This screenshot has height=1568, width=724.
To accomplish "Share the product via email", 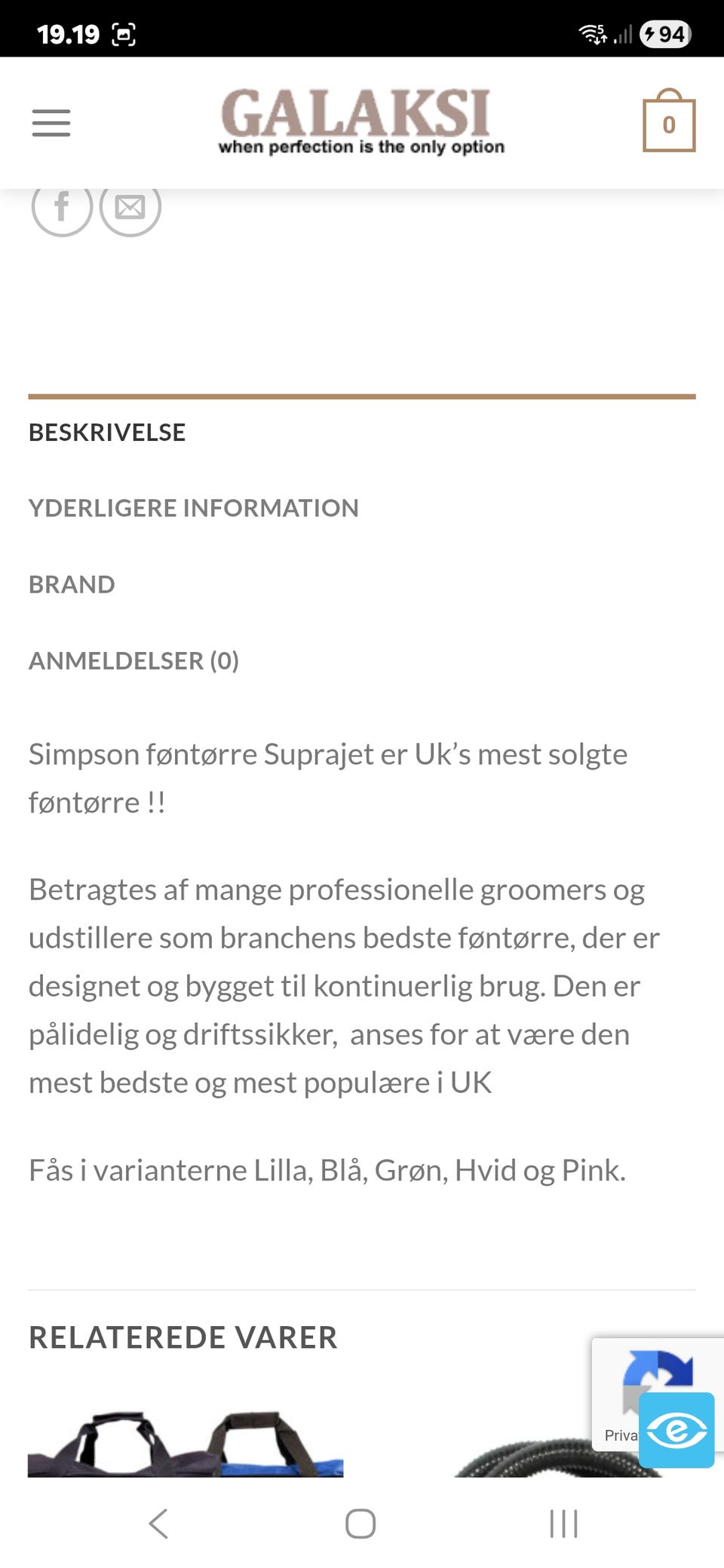I will 129,208.
